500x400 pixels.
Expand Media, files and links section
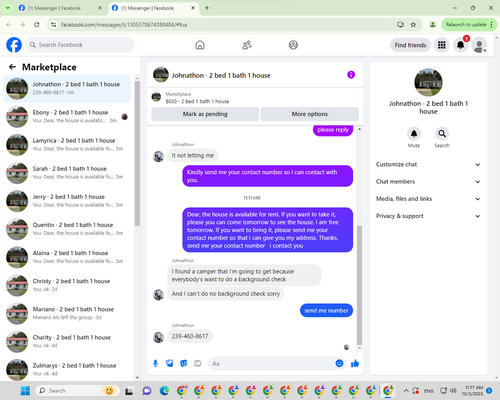click(428, 199)
